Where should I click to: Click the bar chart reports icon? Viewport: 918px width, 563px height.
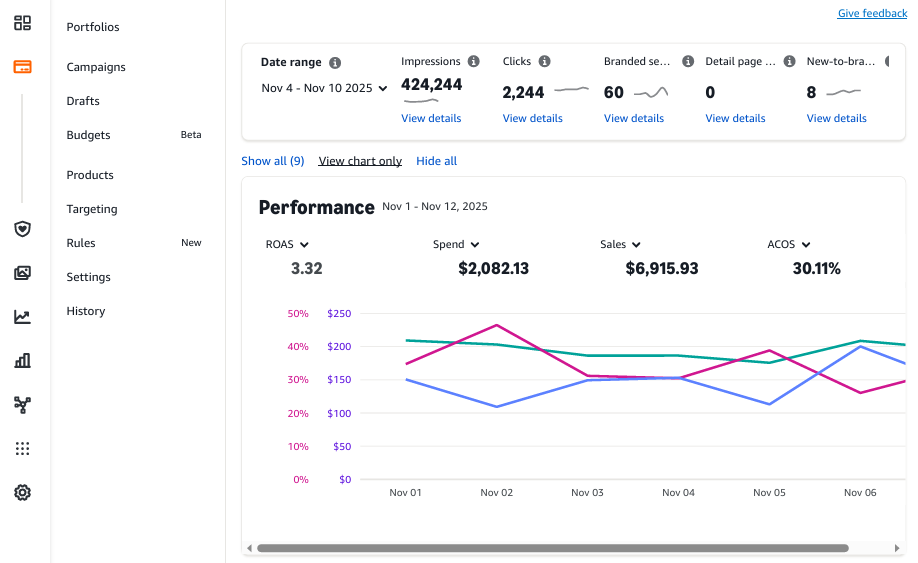click(22, 361)
